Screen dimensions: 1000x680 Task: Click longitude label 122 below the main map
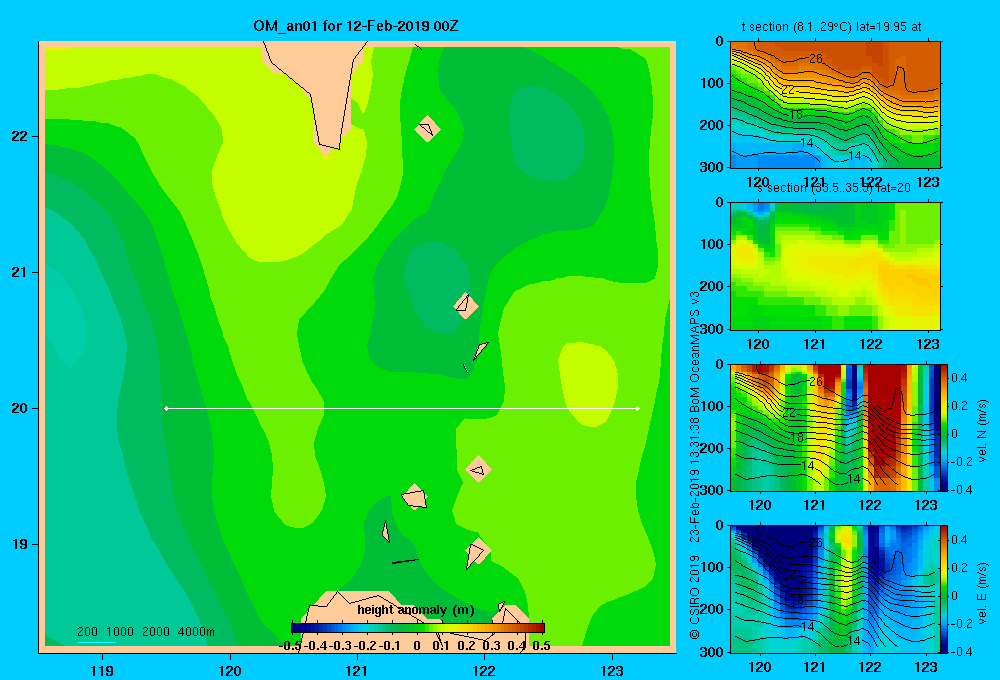484,670
